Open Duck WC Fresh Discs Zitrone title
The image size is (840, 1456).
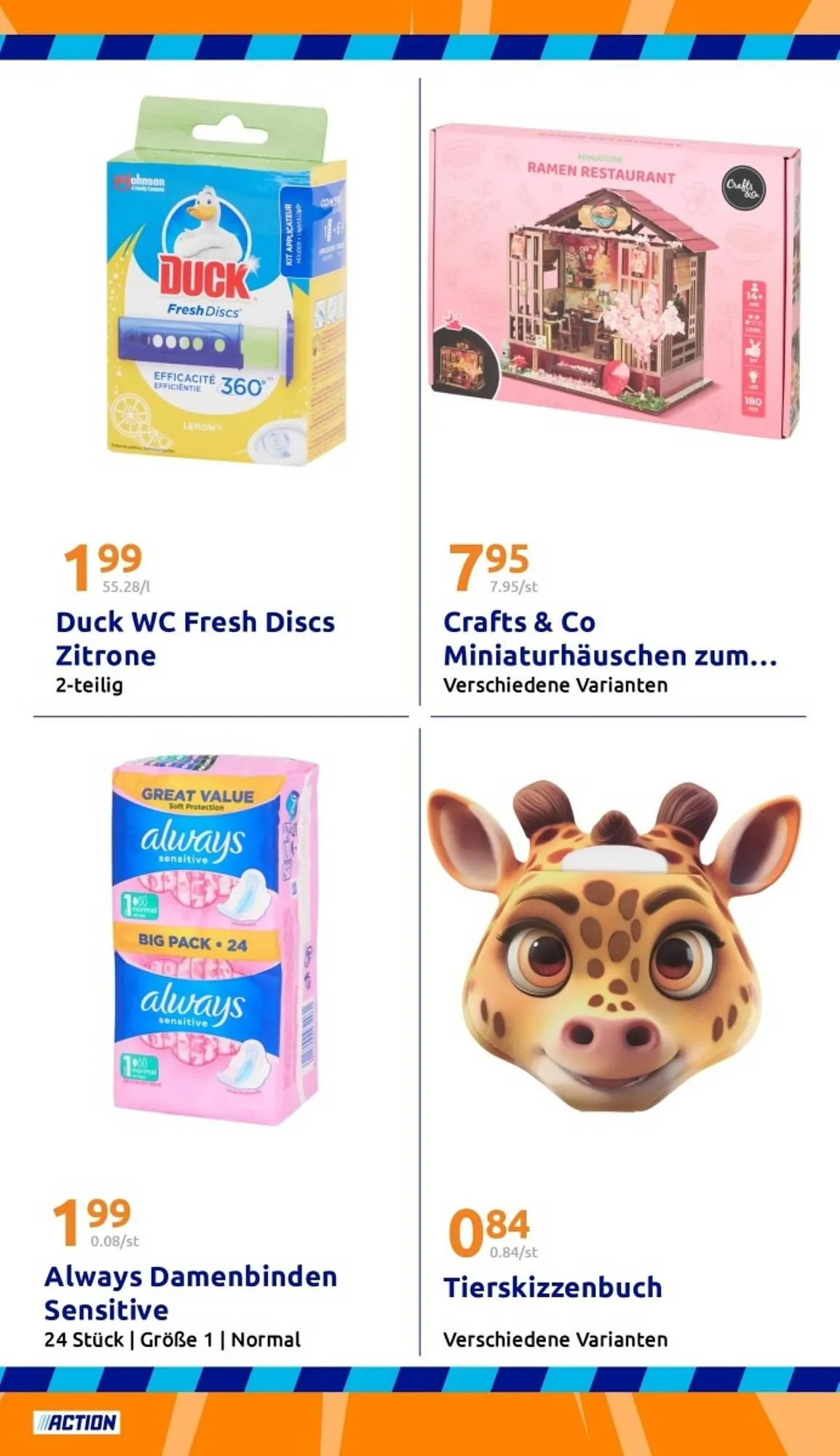[195, 638]
